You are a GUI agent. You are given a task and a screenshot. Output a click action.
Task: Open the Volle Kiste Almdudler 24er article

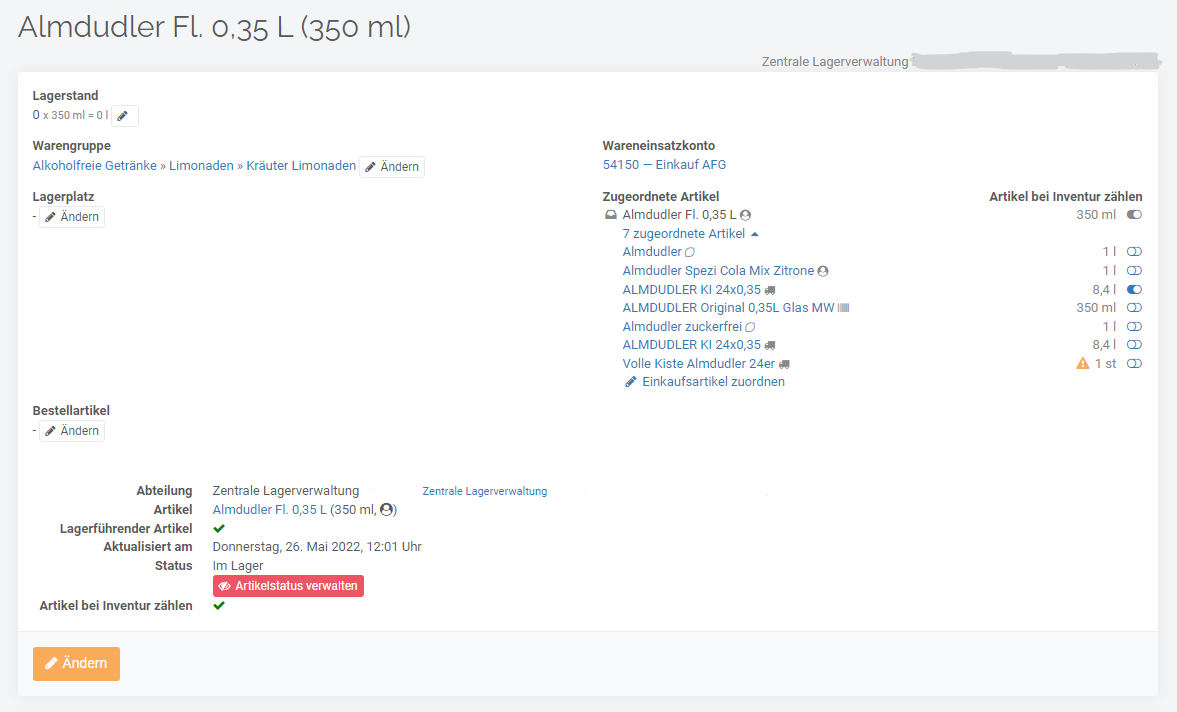699,363
